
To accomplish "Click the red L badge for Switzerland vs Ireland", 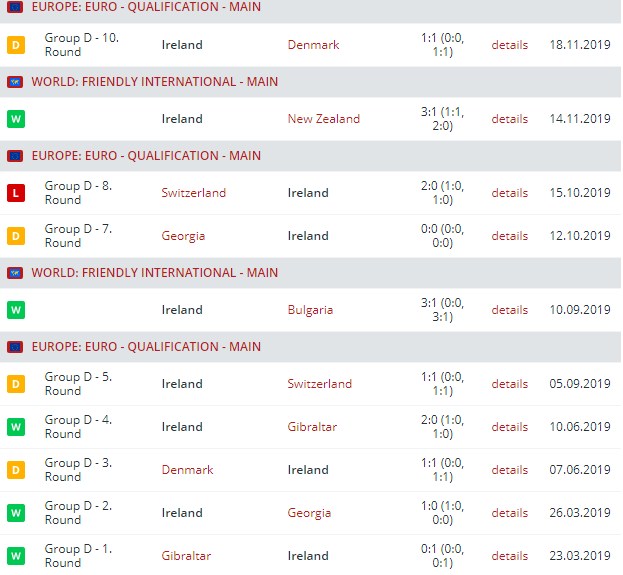I will (x=16, y=193).
